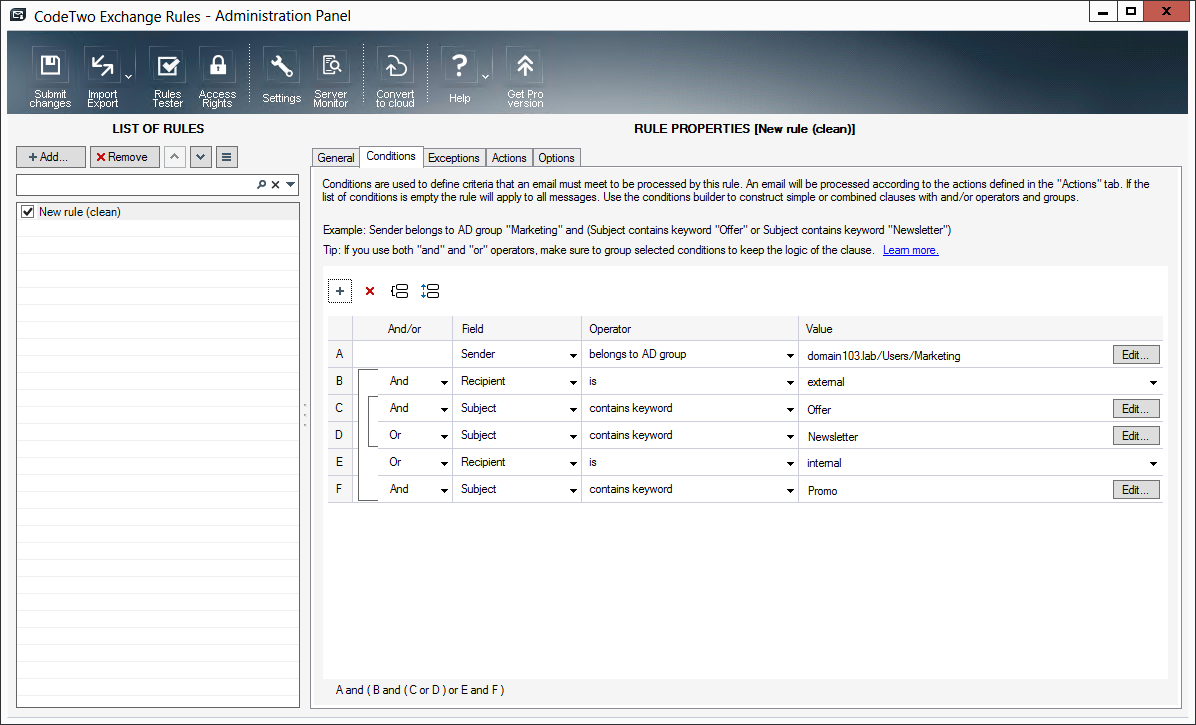The height and width of the screenshot is (725, 1196).
Task: Open the Or dropdown in row E
Action: [x=444, y=464]
